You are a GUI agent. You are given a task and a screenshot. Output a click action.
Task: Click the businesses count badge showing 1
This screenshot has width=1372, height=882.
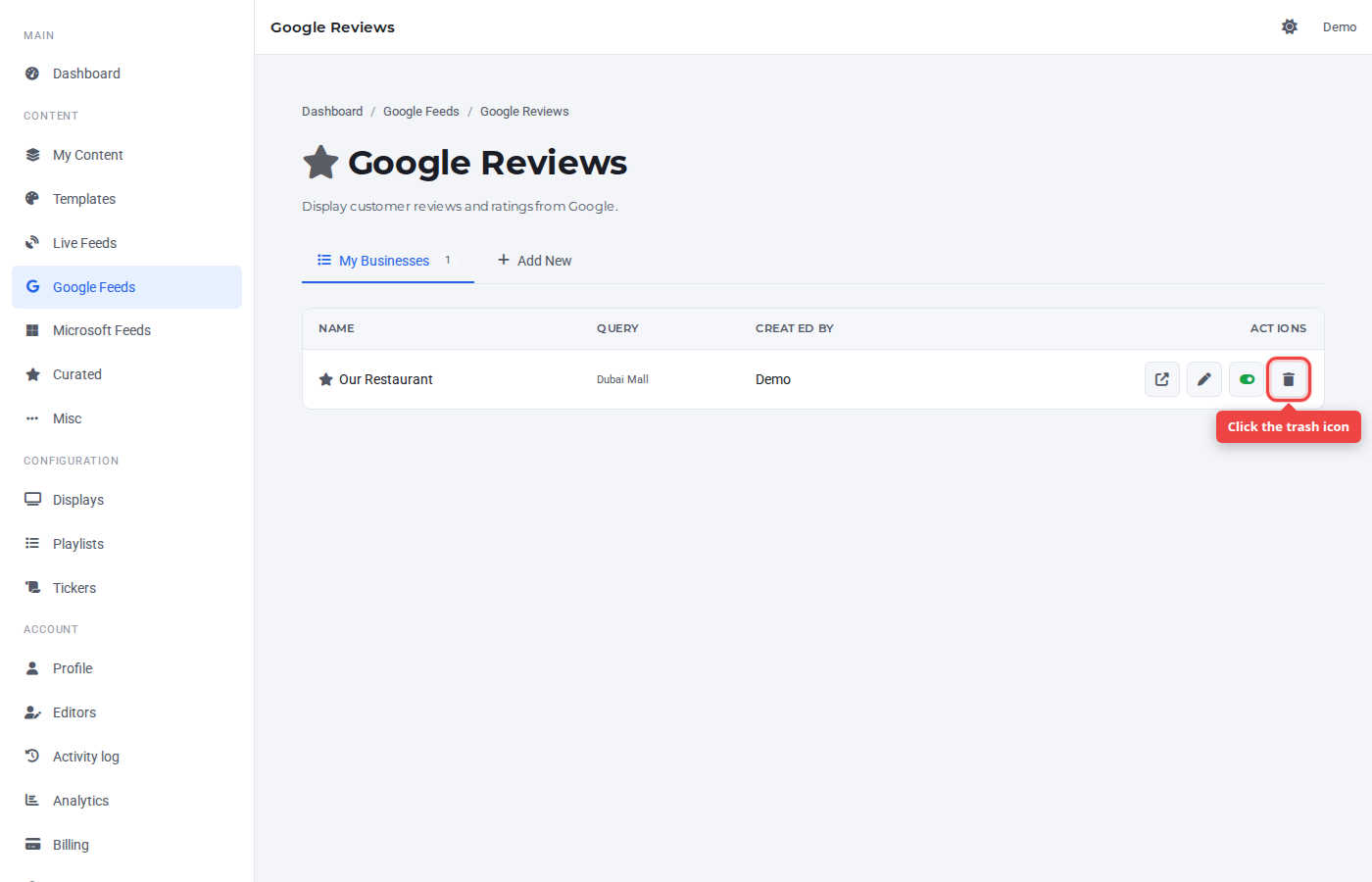[x=448, y=261]
